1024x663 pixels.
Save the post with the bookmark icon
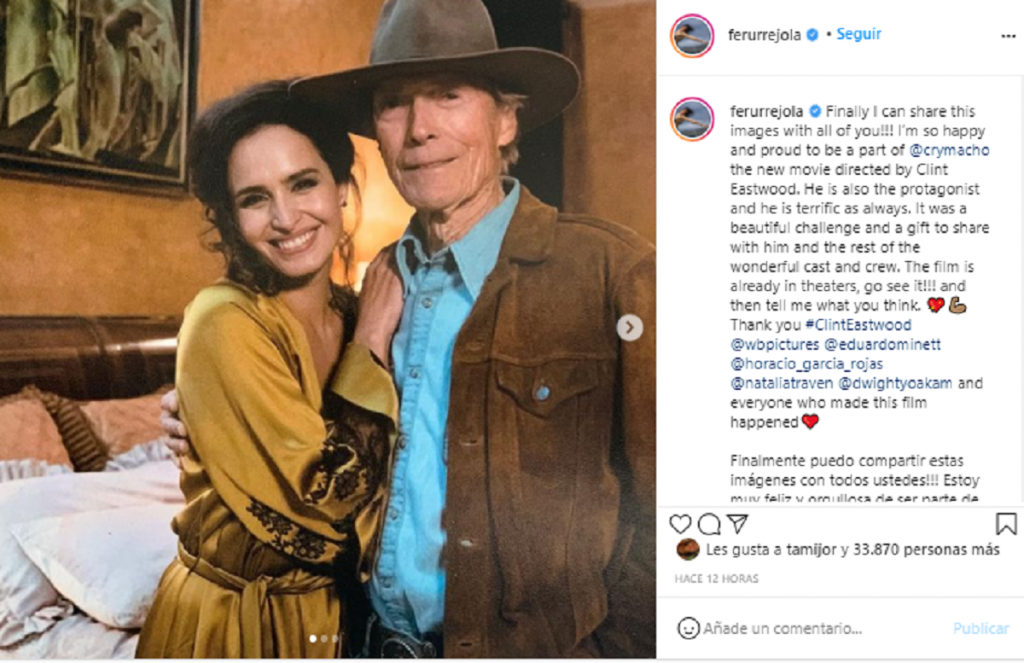[x=1006, y=523]
